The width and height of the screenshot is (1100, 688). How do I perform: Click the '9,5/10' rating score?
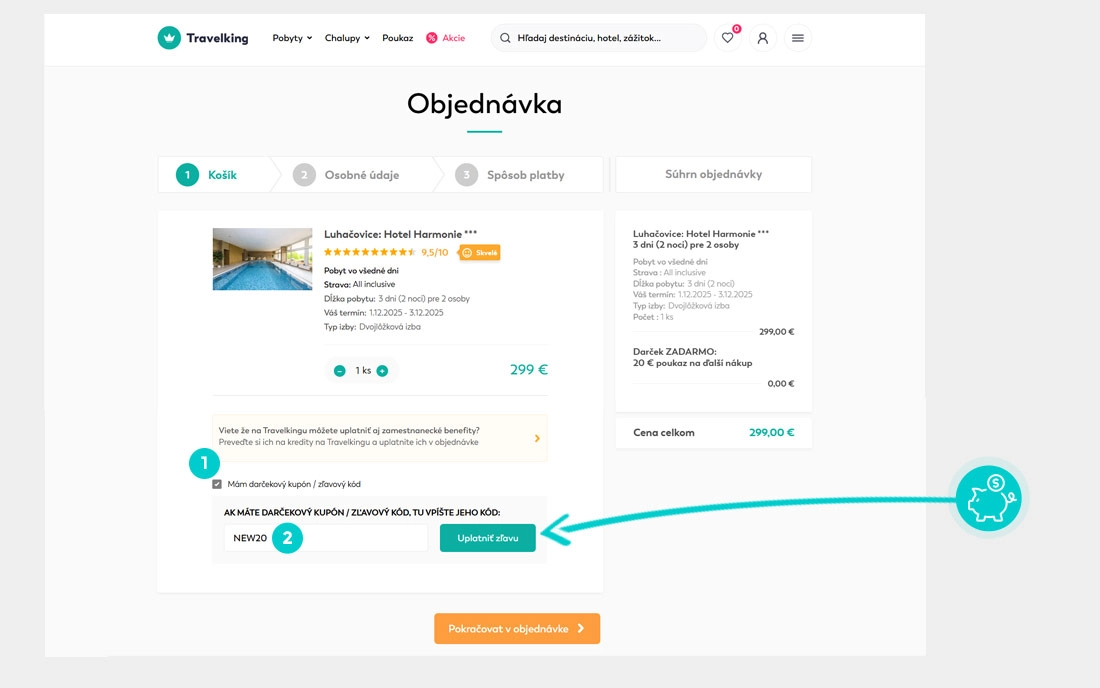click(x=434, y=252)
